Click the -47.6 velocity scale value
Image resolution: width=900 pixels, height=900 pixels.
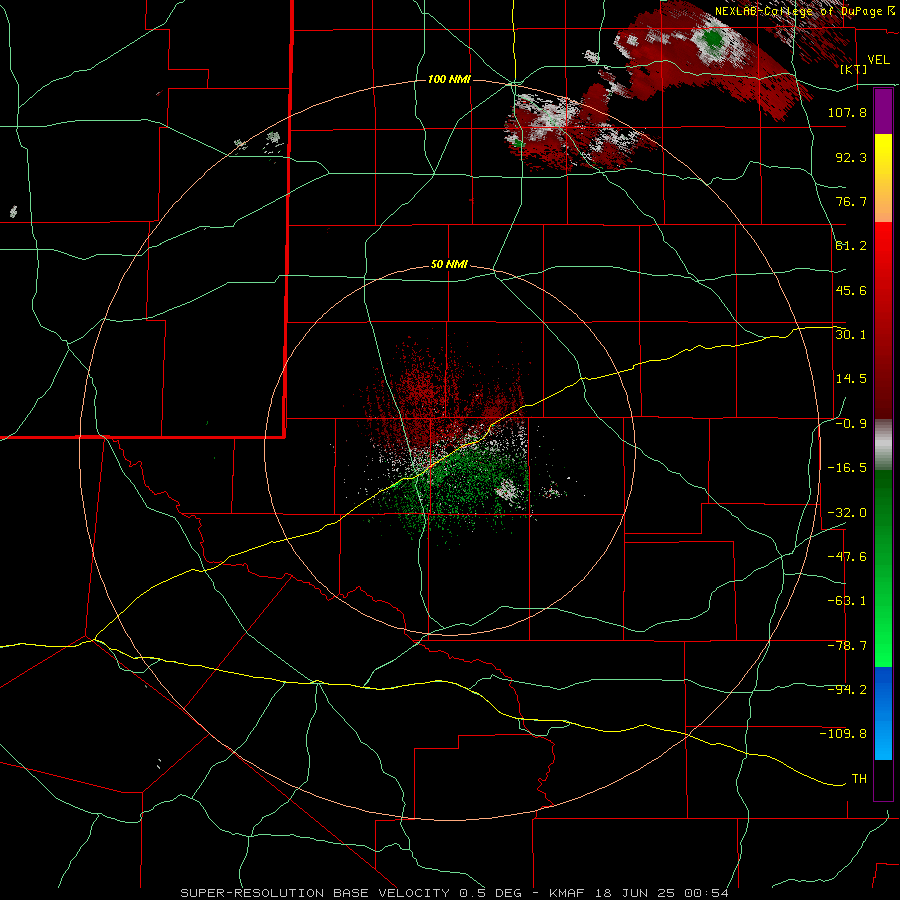847,557
